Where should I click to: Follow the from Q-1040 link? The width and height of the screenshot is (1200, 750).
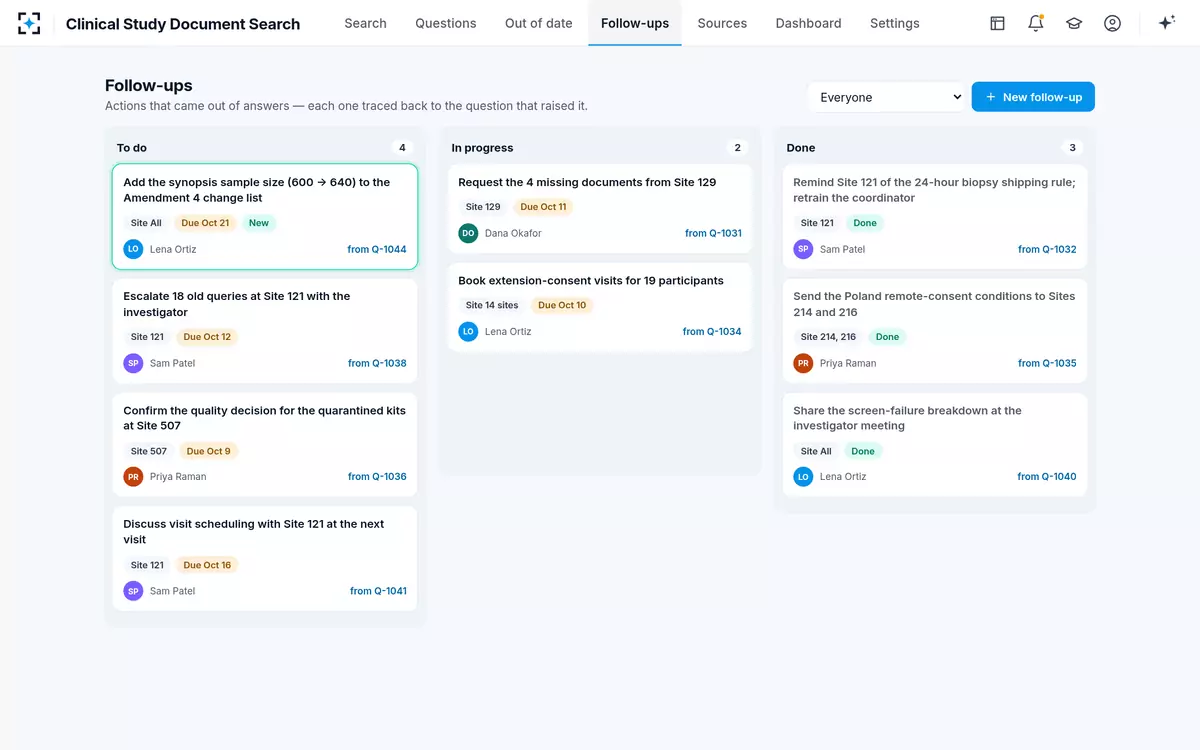point(1047,477)
